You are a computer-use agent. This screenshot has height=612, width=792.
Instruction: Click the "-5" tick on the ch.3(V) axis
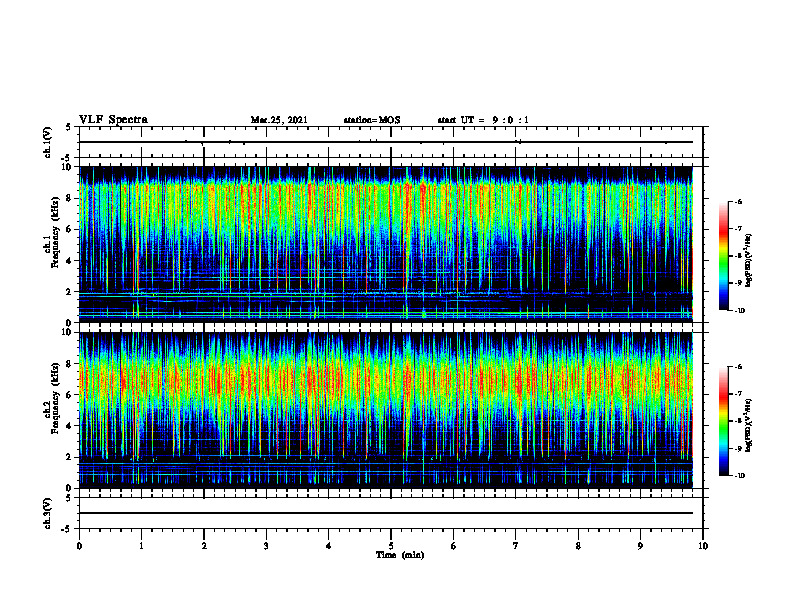(x=67, y=529)
